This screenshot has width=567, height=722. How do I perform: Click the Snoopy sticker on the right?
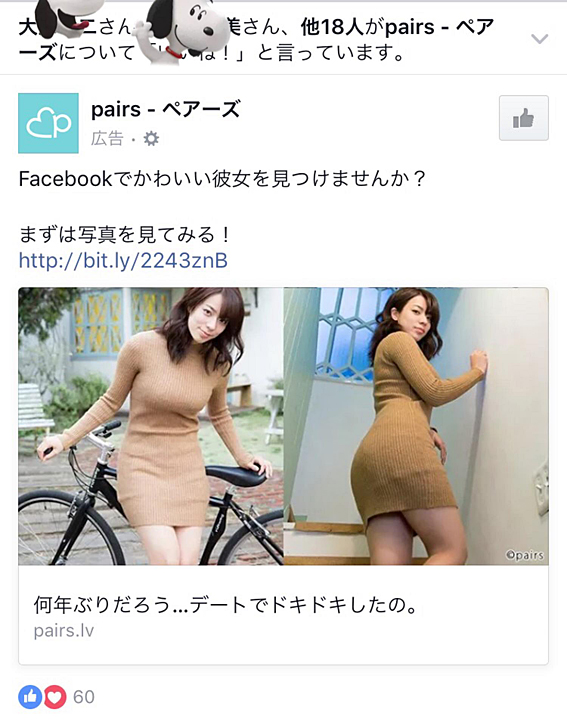click(180, 30)
